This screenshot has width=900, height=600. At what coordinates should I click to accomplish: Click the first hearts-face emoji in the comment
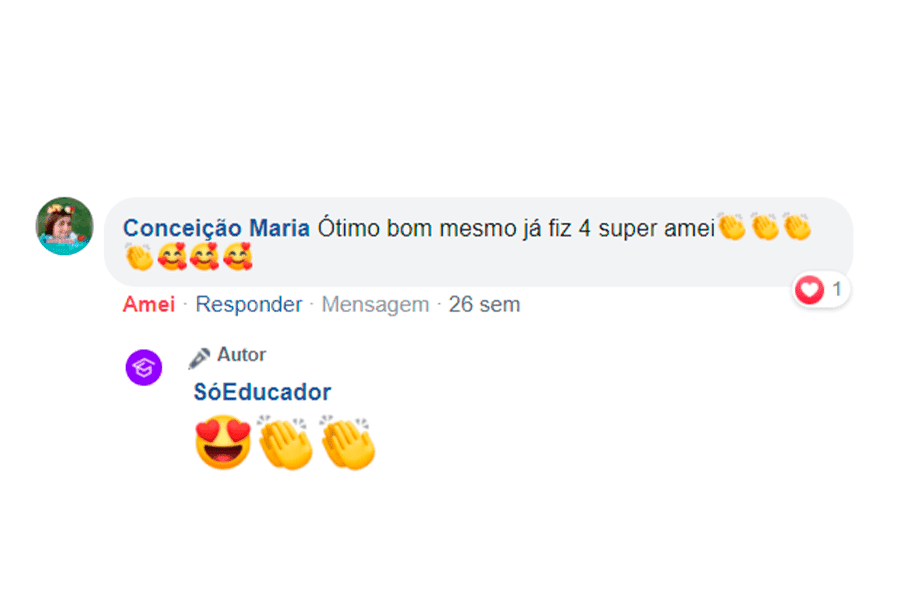tap(172, 258)
